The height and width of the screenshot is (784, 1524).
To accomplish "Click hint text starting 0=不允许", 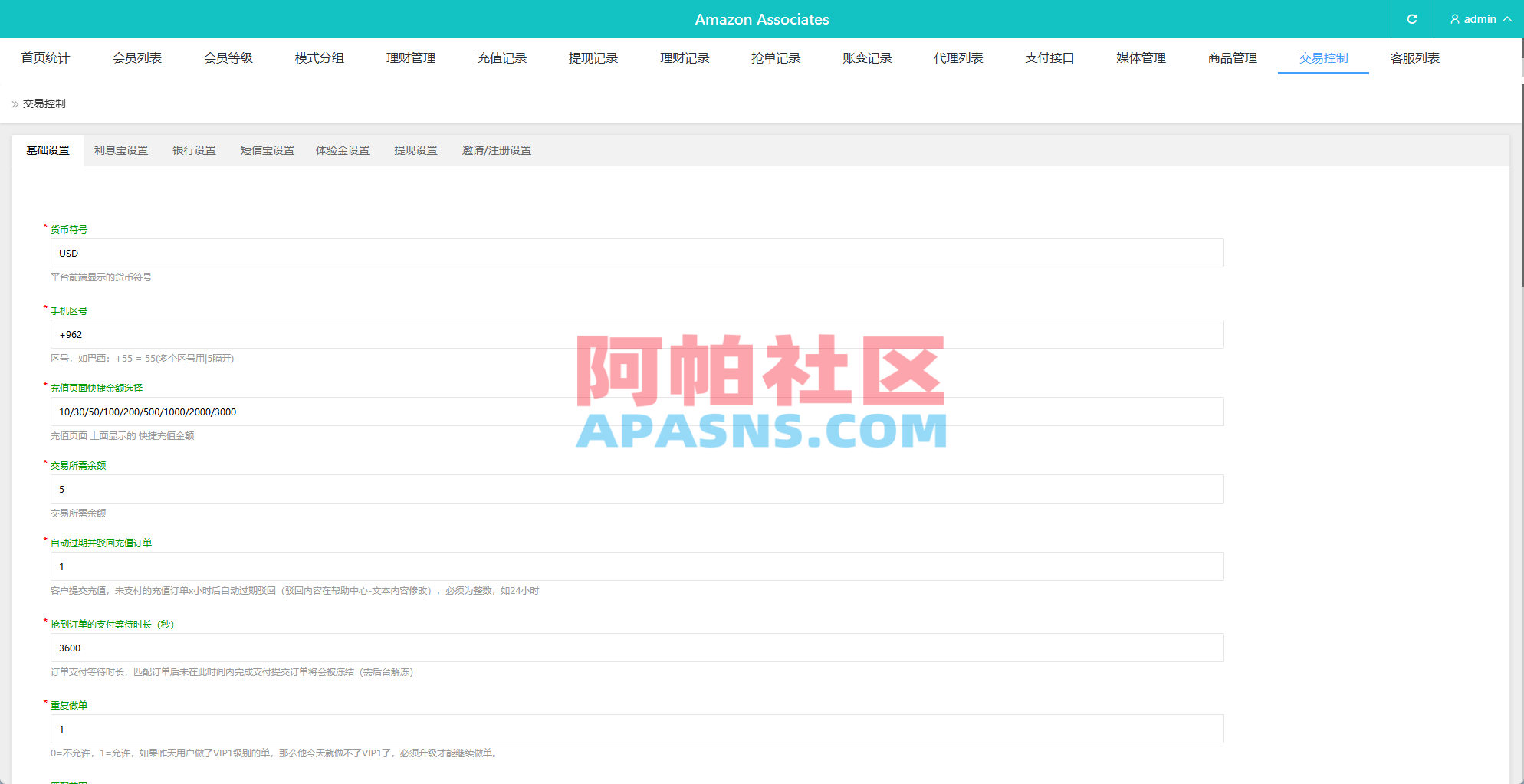I will point(276,753).
